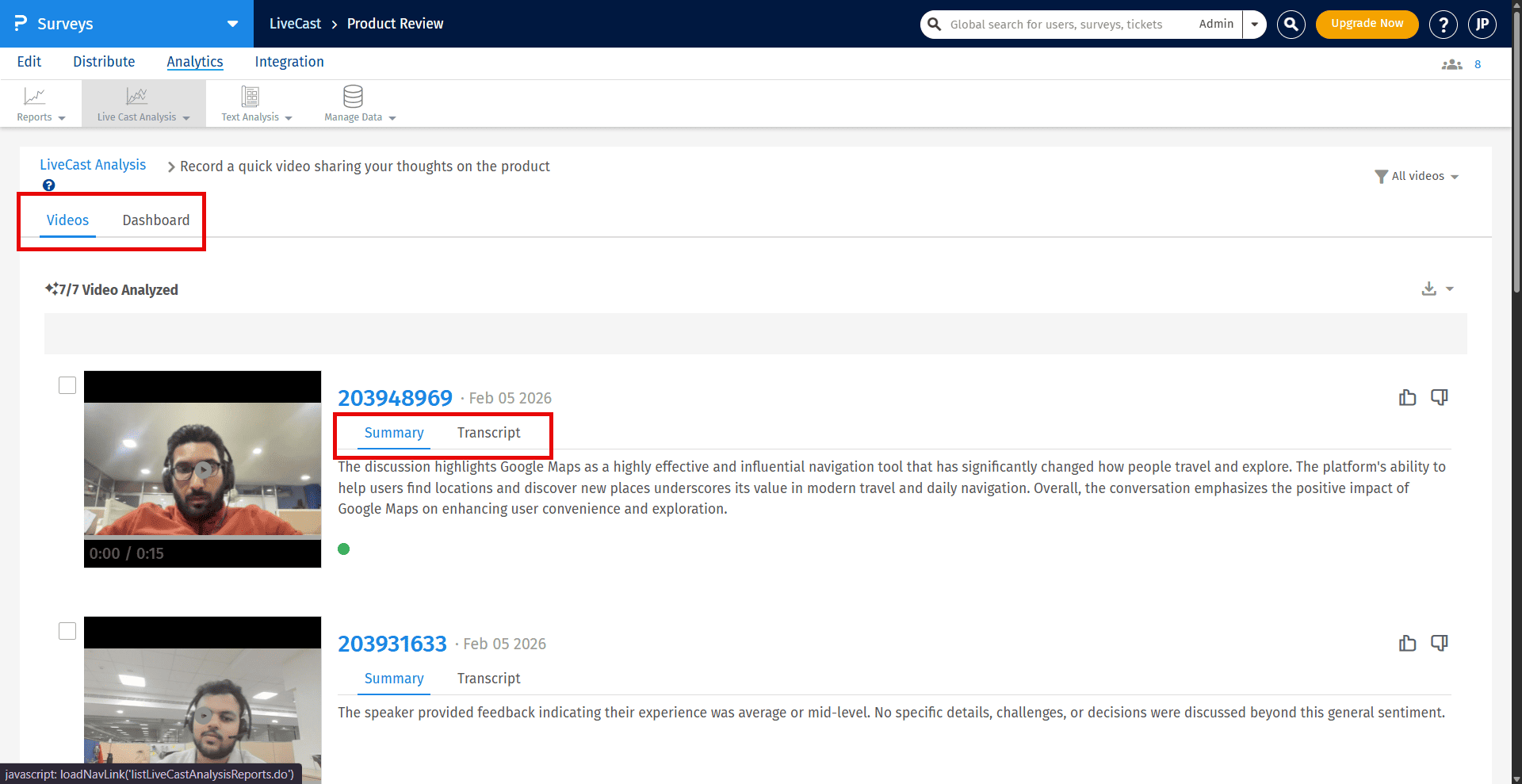Open the Product Review breadcrumb
This screenshot has height=784, width=1522.
[x=395, y=24]
